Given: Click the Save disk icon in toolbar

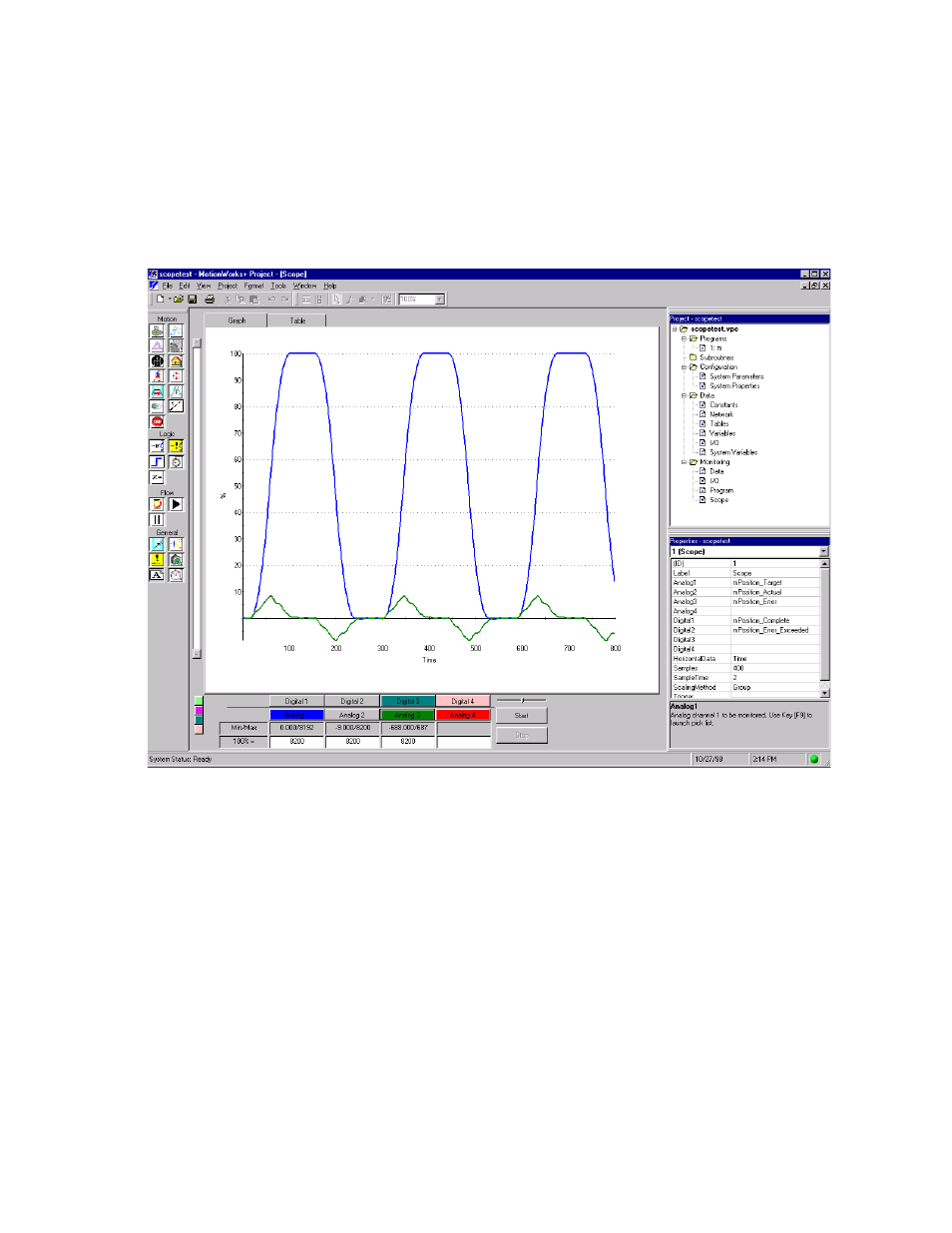Looking at the screenshot, I should [x=193, y=300].
